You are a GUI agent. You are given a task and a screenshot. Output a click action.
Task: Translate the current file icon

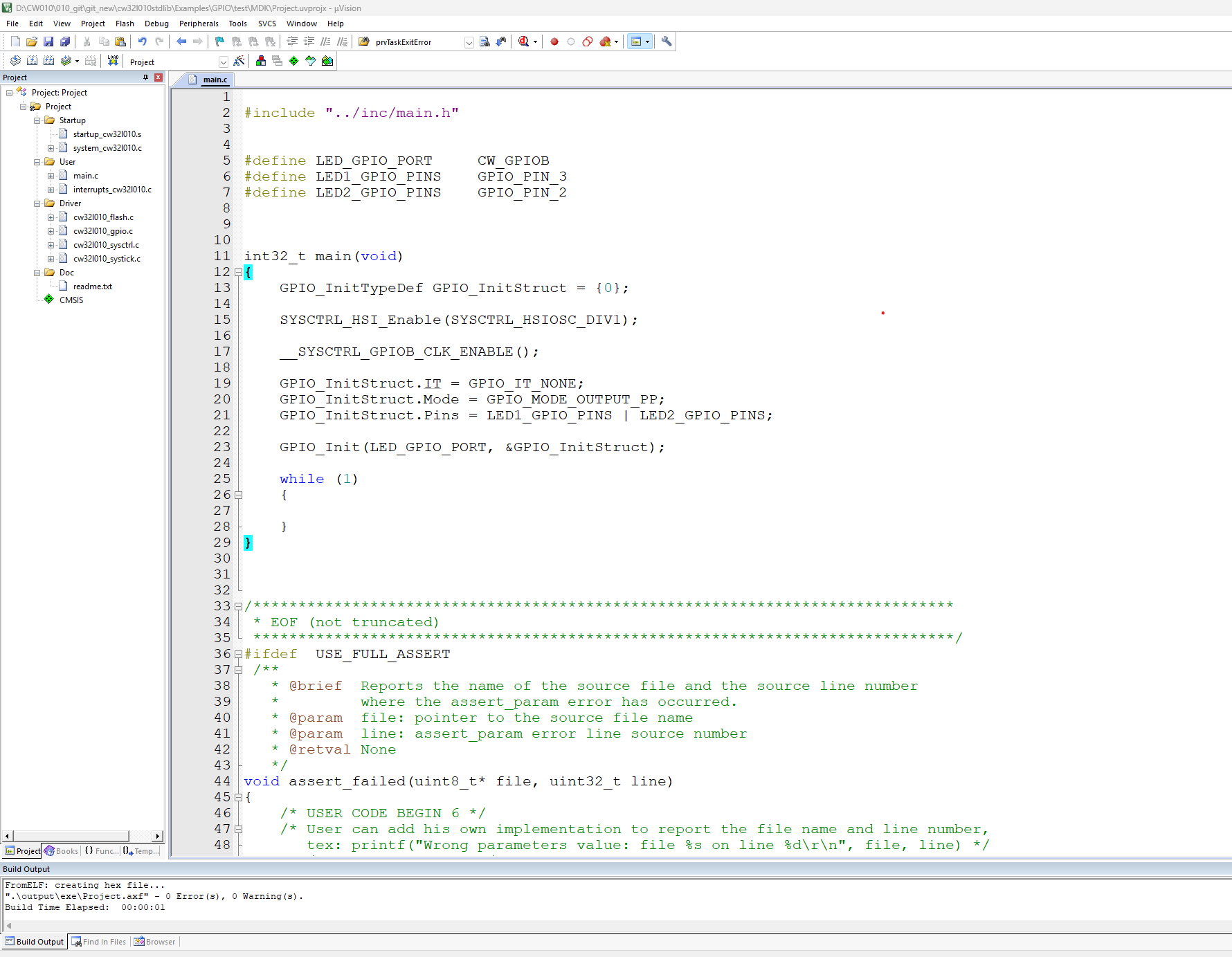15,61
